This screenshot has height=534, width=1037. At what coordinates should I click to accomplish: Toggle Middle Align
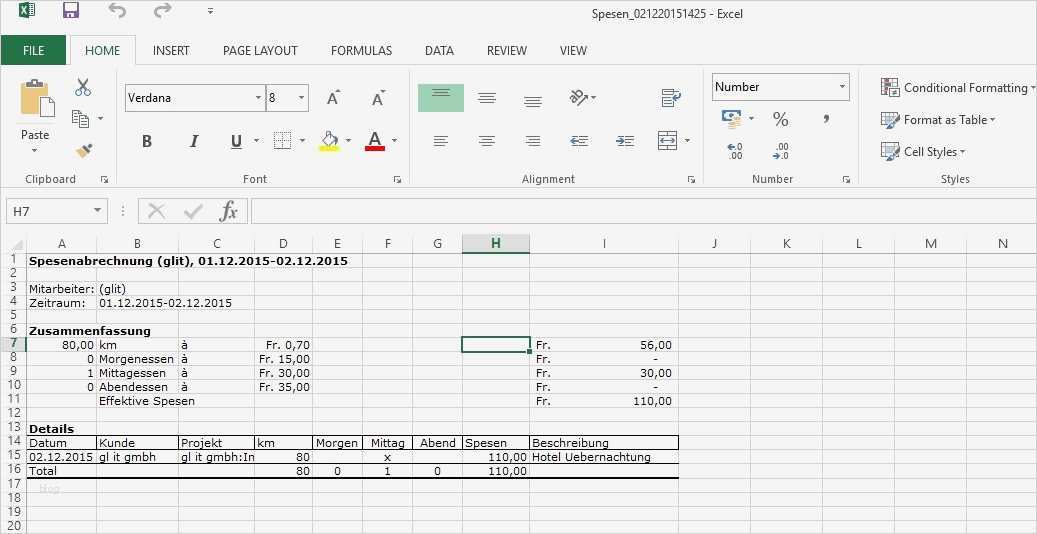(487, 98)
